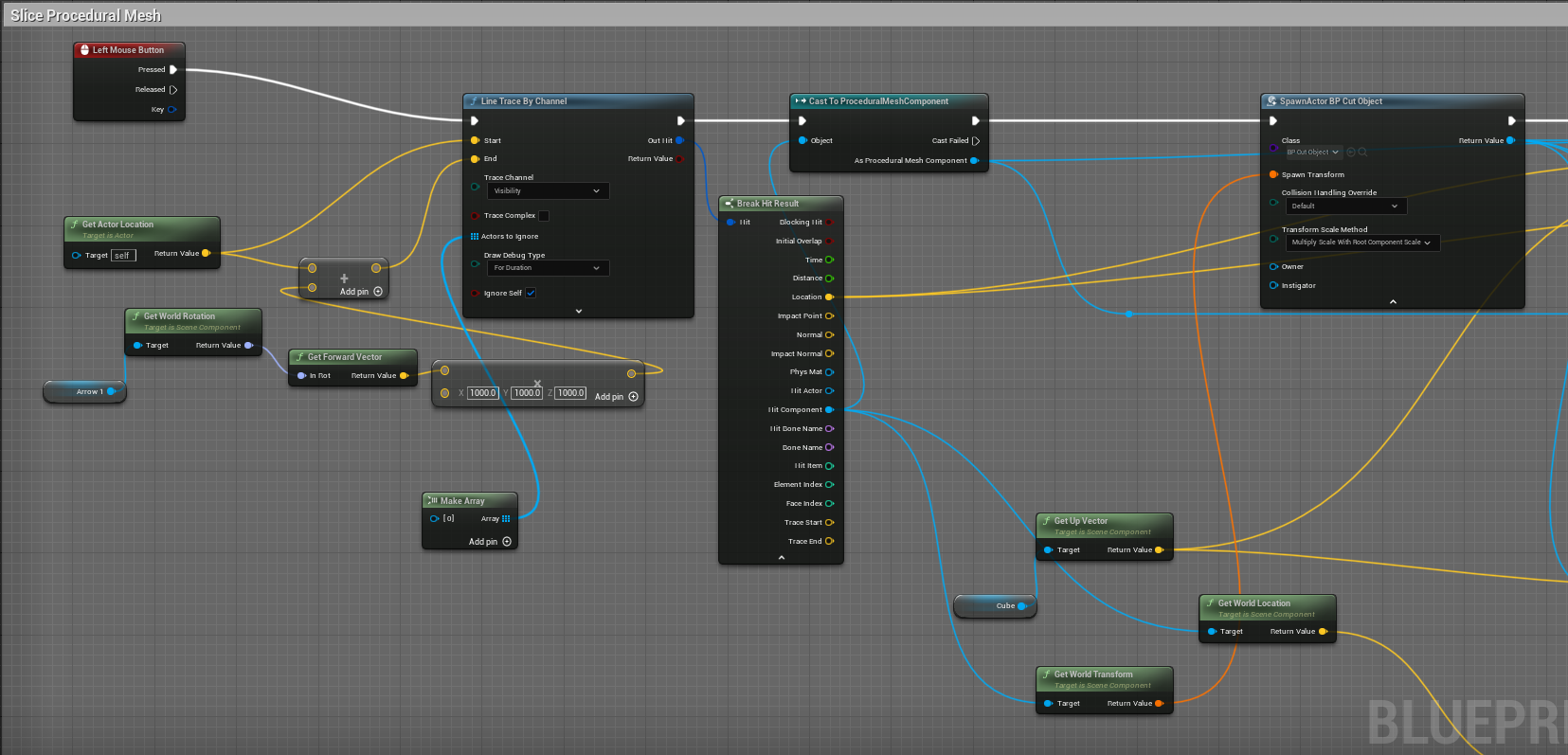Select the Cast To ProceduralMeshComponent node title

pyautogui.click(x=878, y=101)
